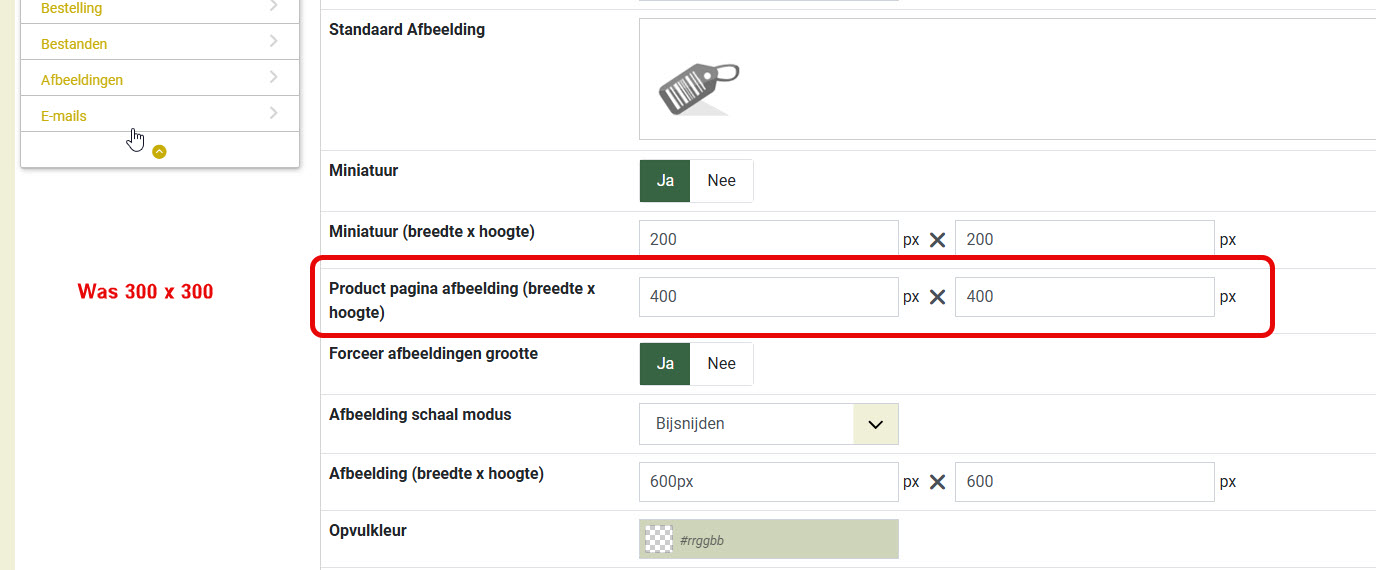Select Ja for Miniatuur
The width and height of the screenshot is (1376, 570).
coord(665,181)
